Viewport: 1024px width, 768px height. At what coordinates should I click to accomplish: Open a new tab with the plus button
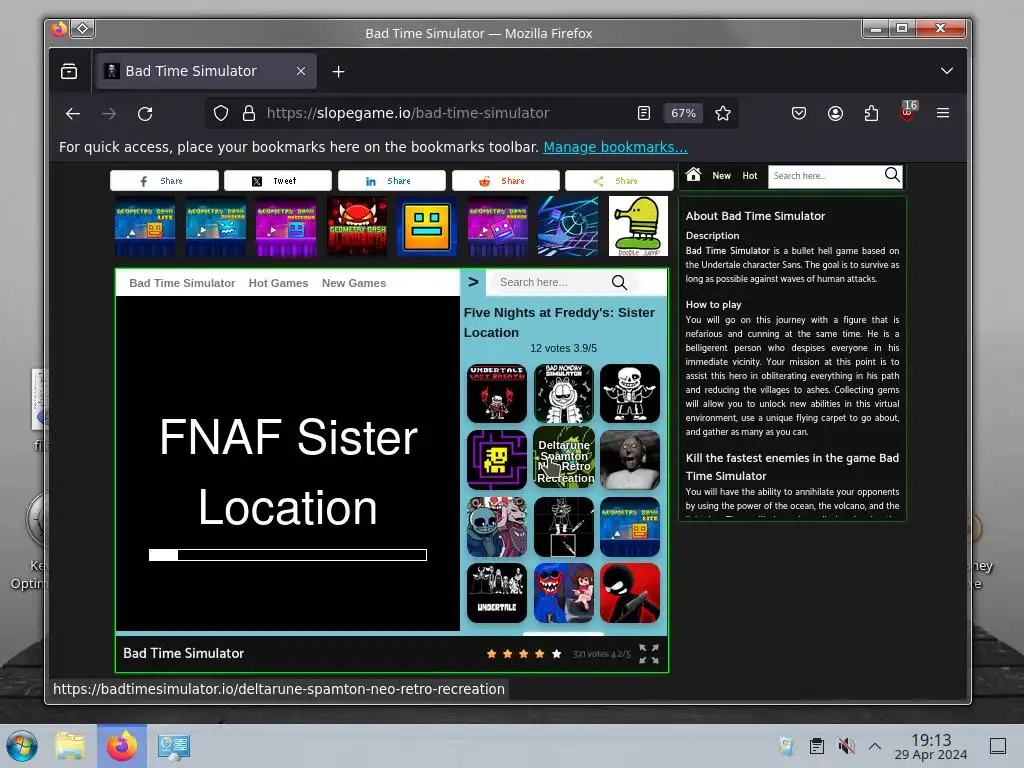(x=338, y=72)
